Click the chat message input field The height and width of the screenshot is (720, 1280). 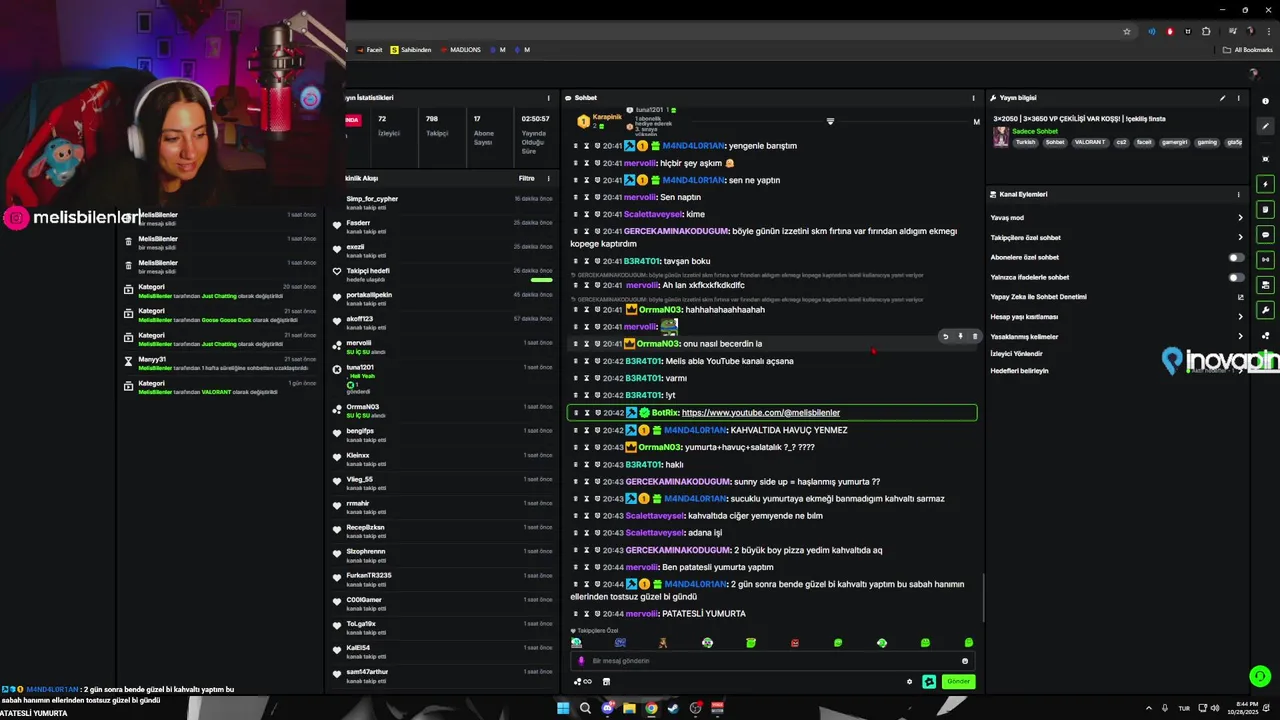tap(772, 661)
